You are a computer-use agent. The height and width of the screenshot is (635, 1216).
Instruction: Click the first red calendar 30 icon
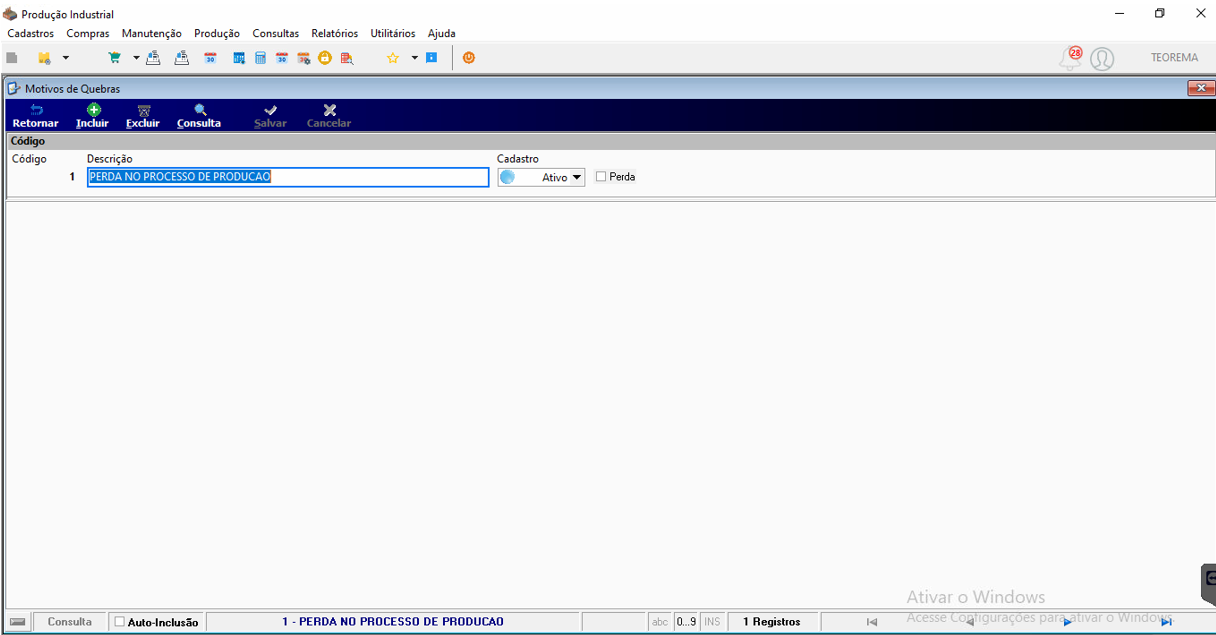[210, 58]
